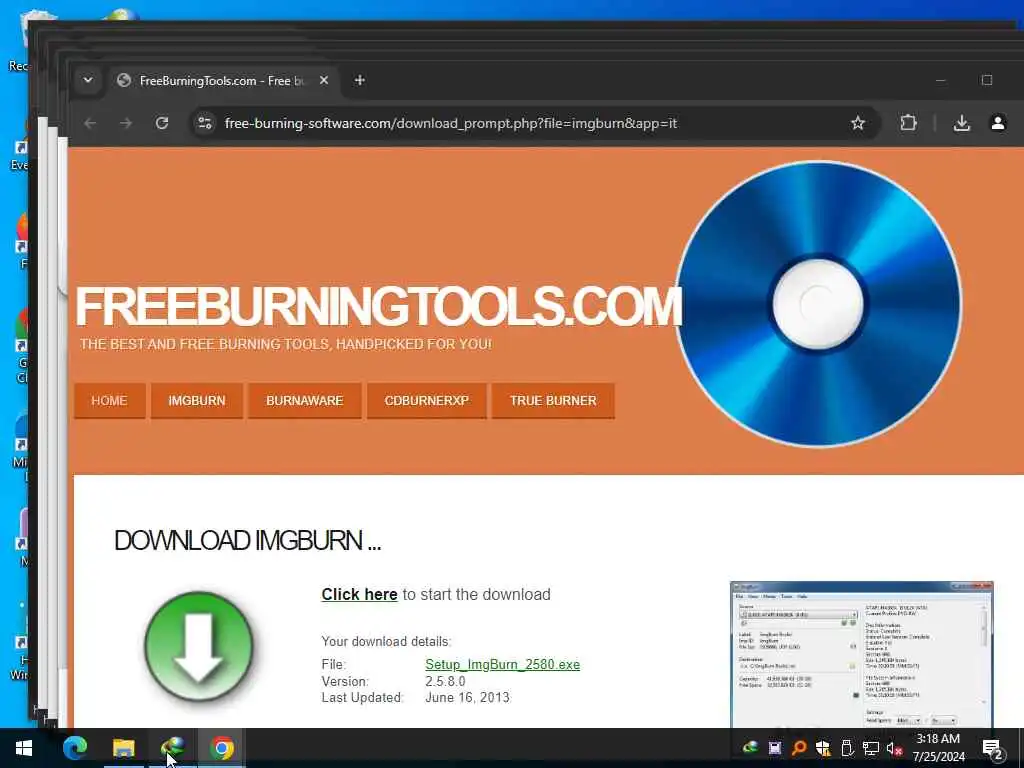Click the Setup_ImgBurn_2580.exe file link

coord(502,664)
